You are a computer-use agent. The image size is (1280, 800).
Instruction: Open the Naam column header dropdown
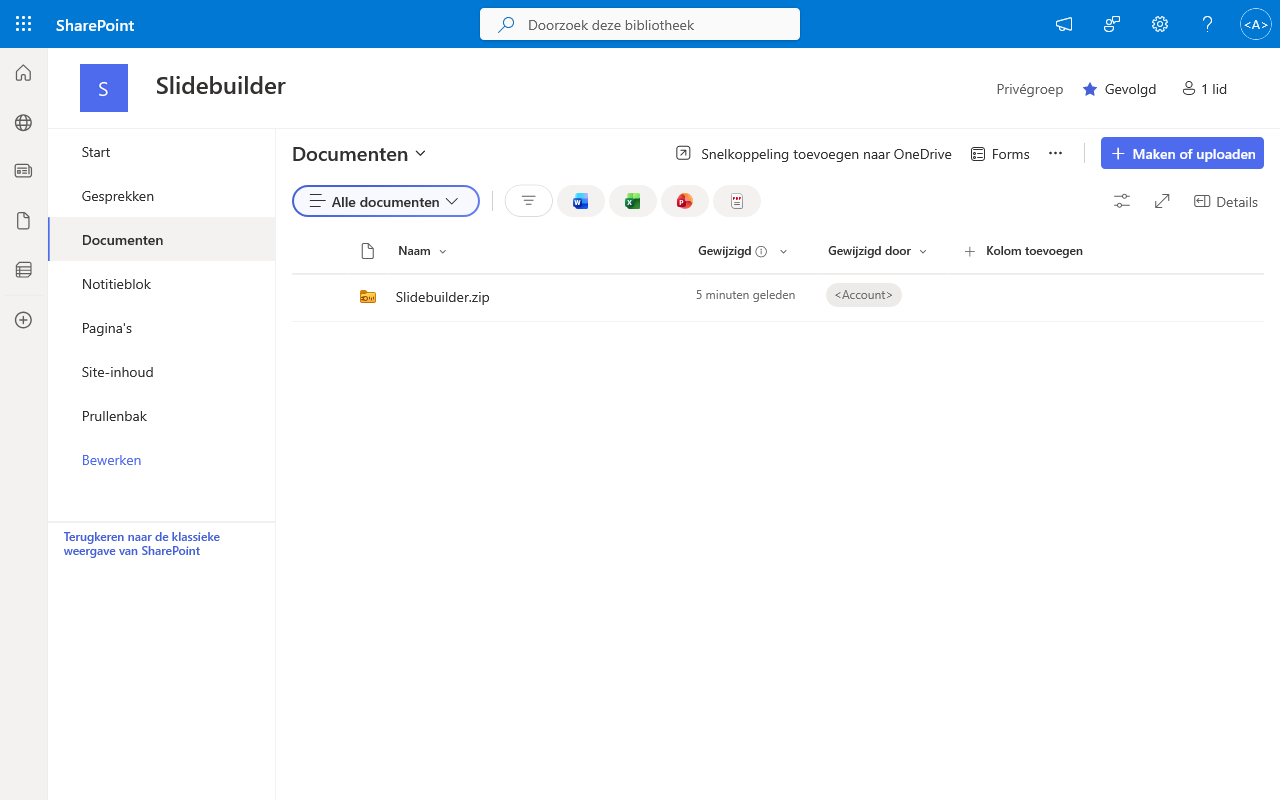[x=422, y=251]
